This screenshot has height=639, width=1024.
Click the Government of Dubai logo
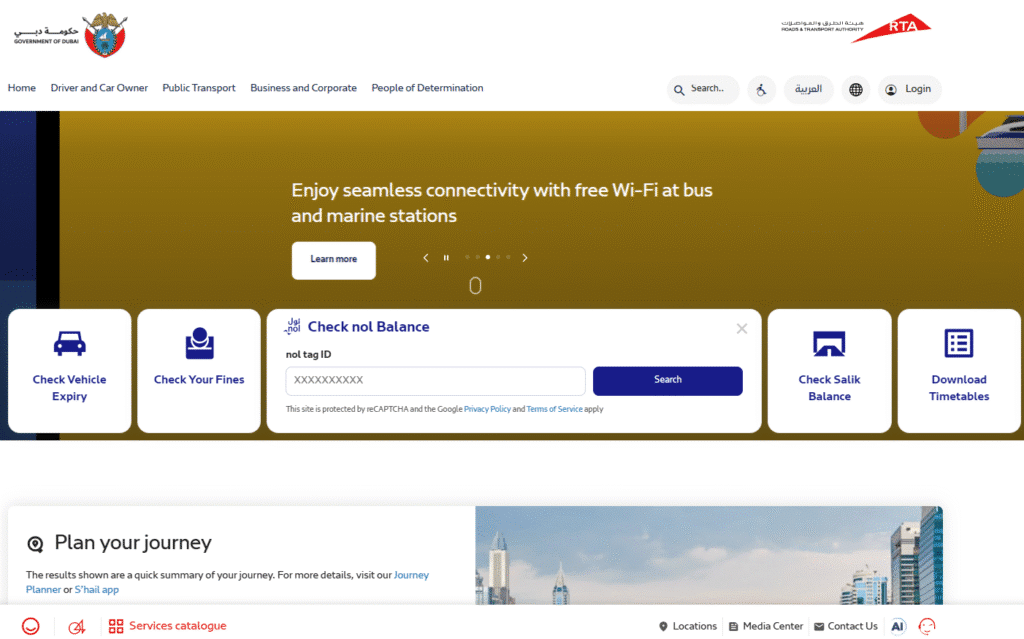tap(71, 35)
